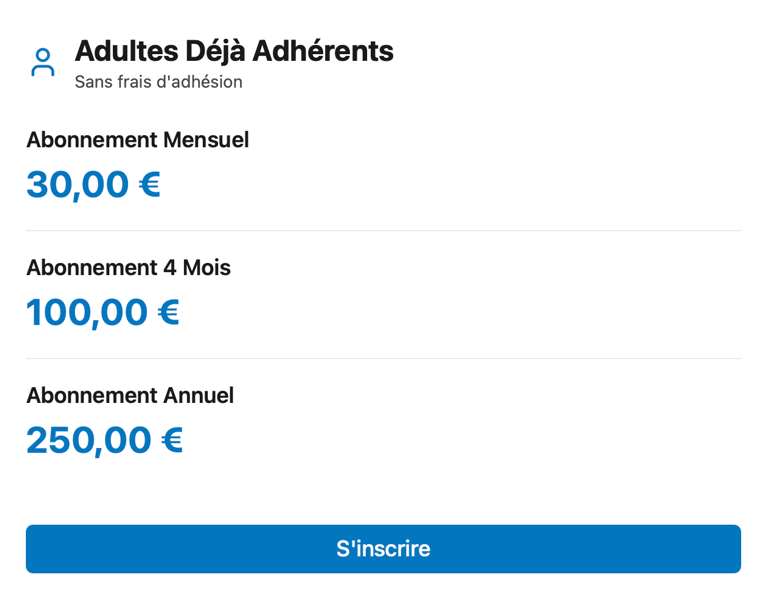Click the euro symbol after 30,00
768x605 pixels.
(150, 185)
